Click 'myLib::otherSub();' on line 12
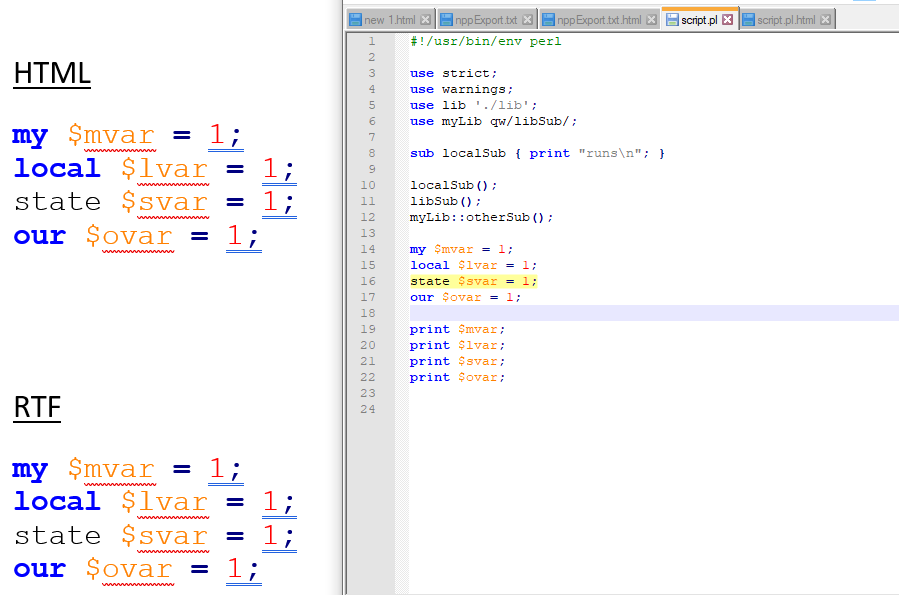The image size is (899, 595). tap(482, 217)
